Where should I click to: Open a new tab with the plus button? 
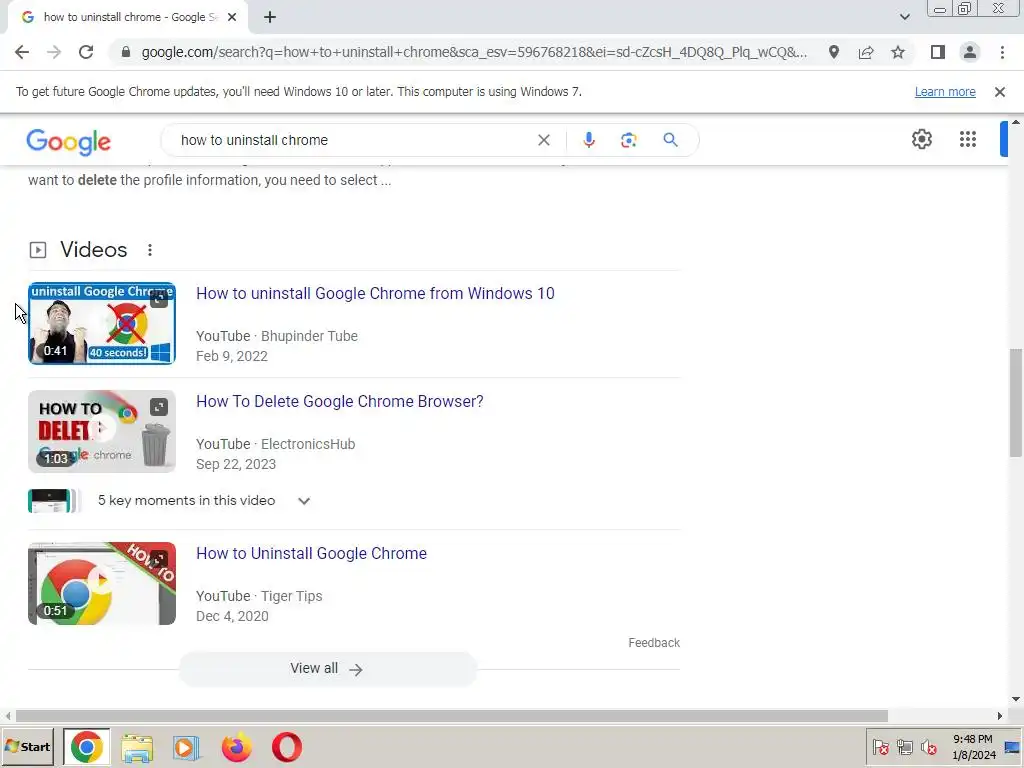[270, 18]
